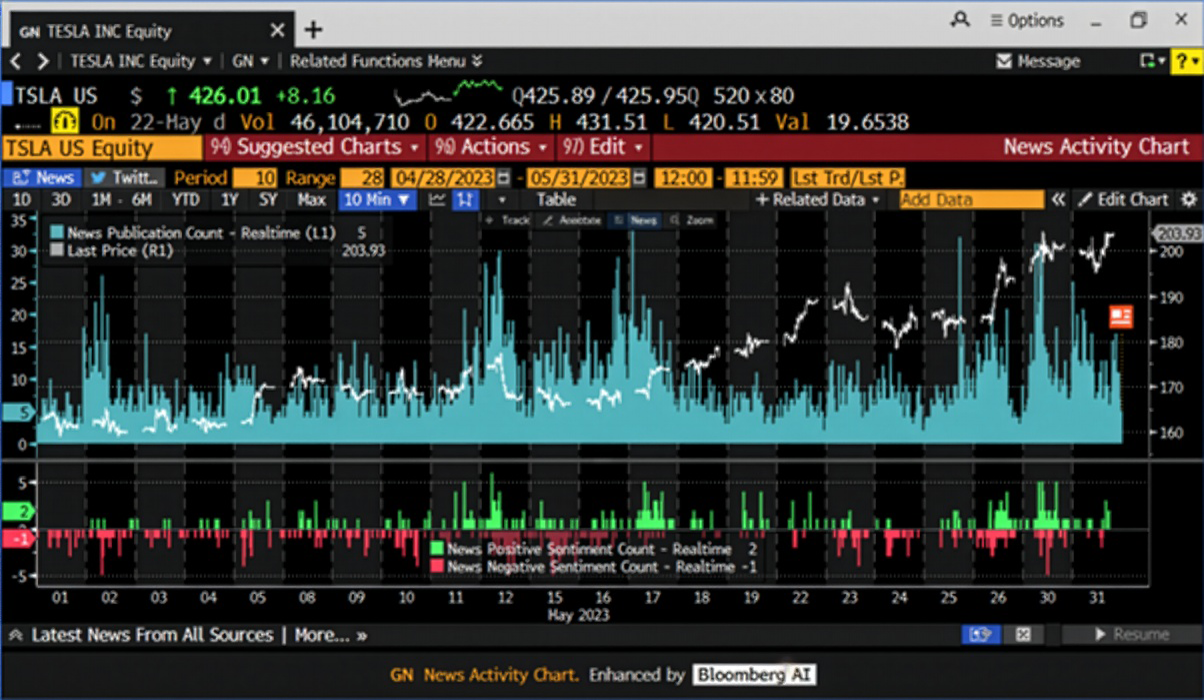Open the Lst Trd/Lst P. field
This screenshot has height=700, width=1204.
point(847,177)
